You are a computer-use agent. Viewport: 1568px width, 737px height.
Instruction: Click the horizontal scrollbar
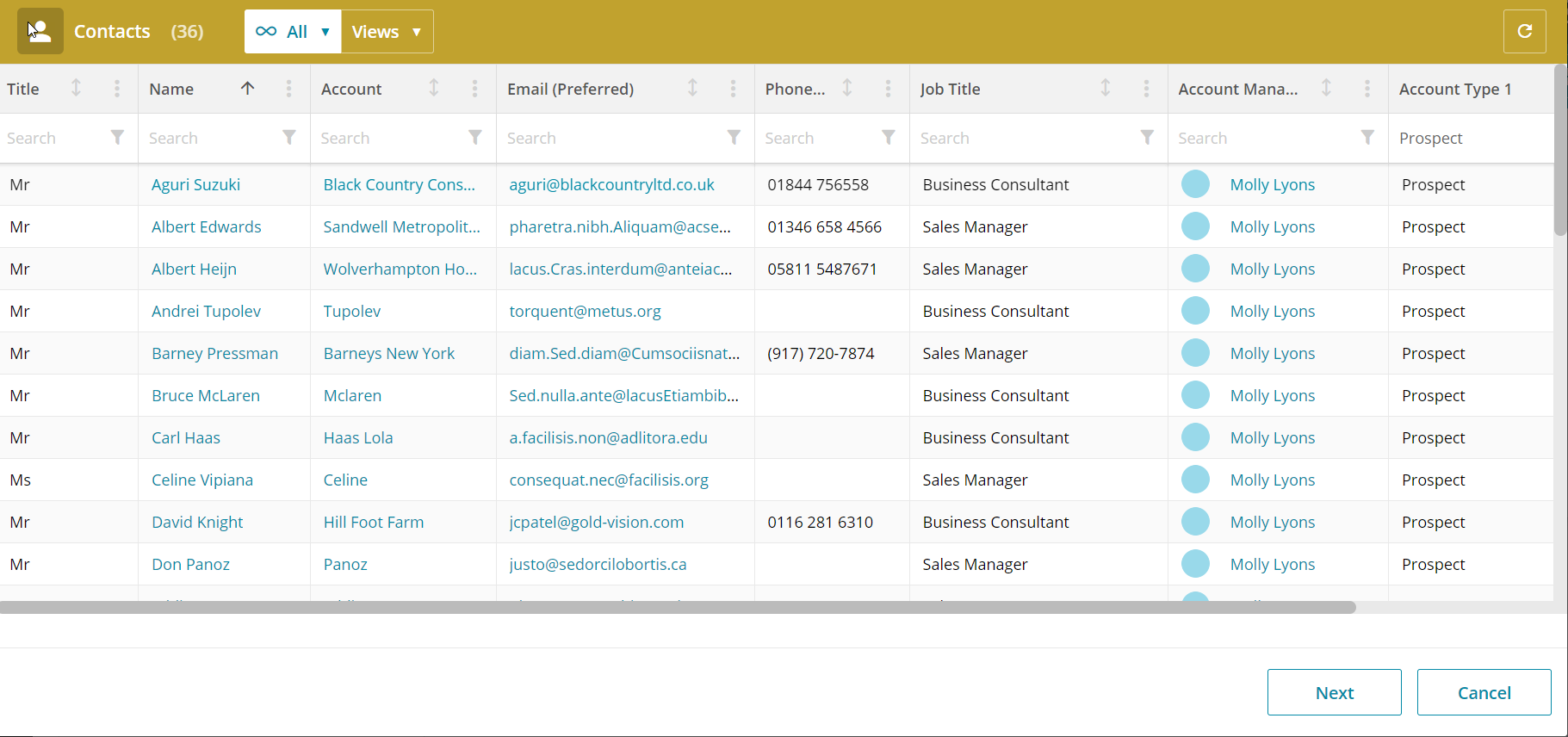[678, 607]
